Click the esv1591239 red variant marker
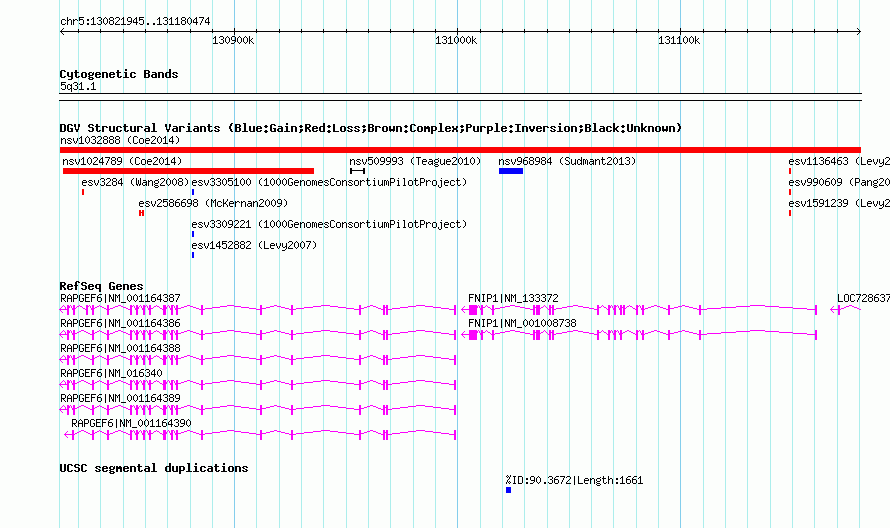 click(x=790, y=213)
